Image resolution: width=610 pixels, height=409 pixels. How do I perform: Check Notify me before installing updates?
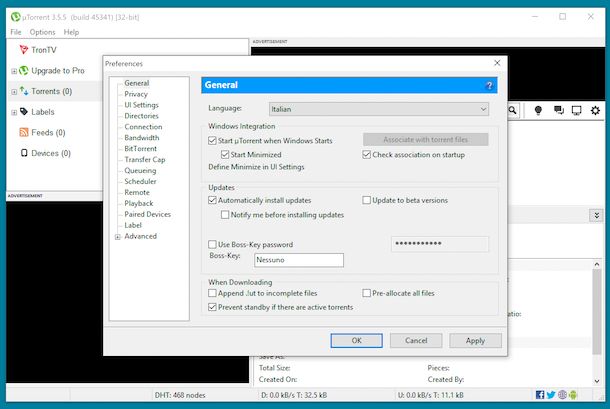coord(225,214)
